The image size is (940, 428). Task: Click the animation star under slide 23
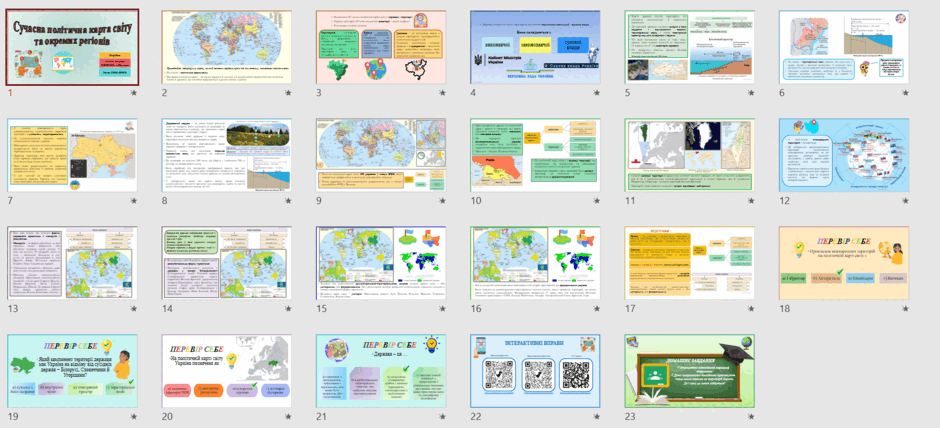pyautogui.click(x=751, y=417)
